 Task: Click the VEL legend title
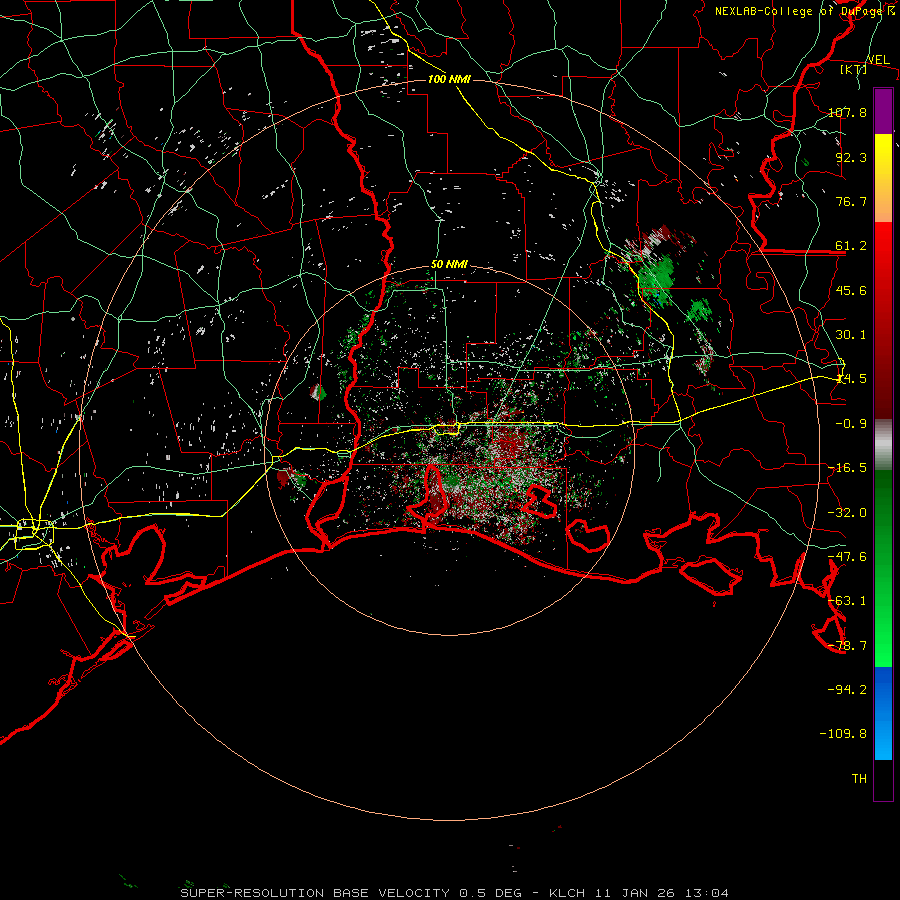pos(878,60)
